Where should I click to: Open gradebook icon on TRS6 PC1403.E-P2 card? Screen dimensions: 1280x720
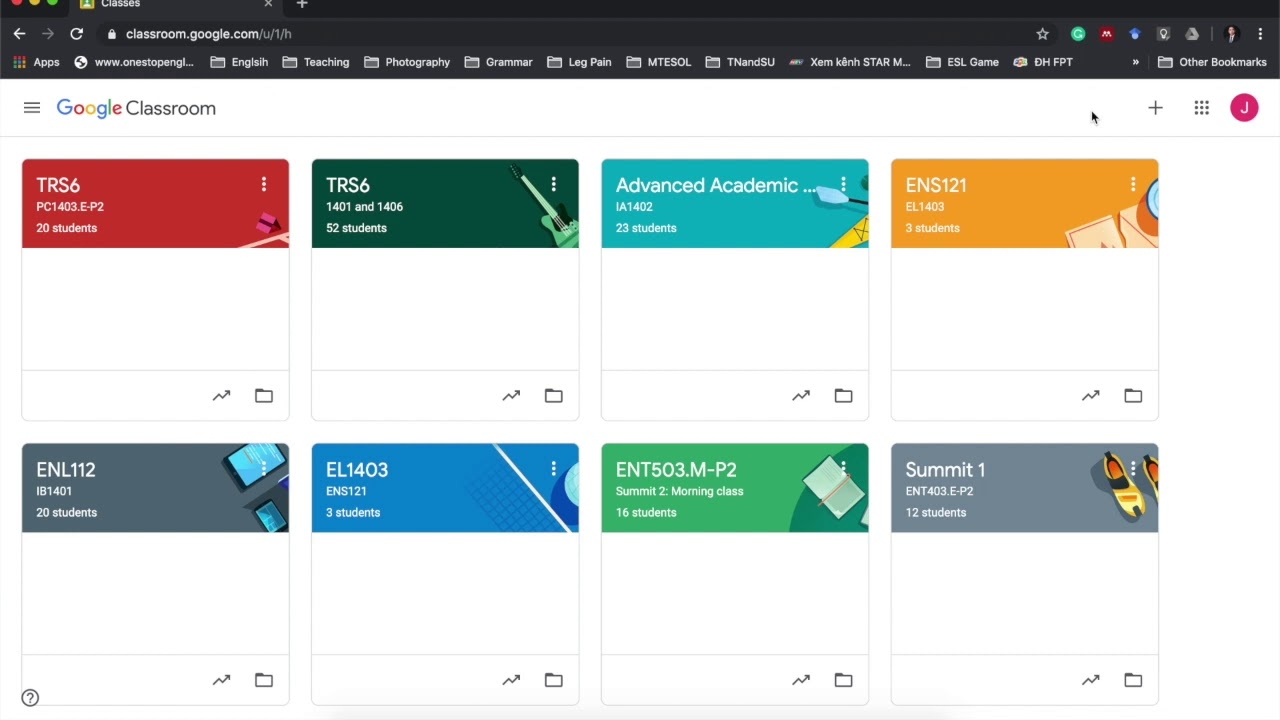point(221,396)
